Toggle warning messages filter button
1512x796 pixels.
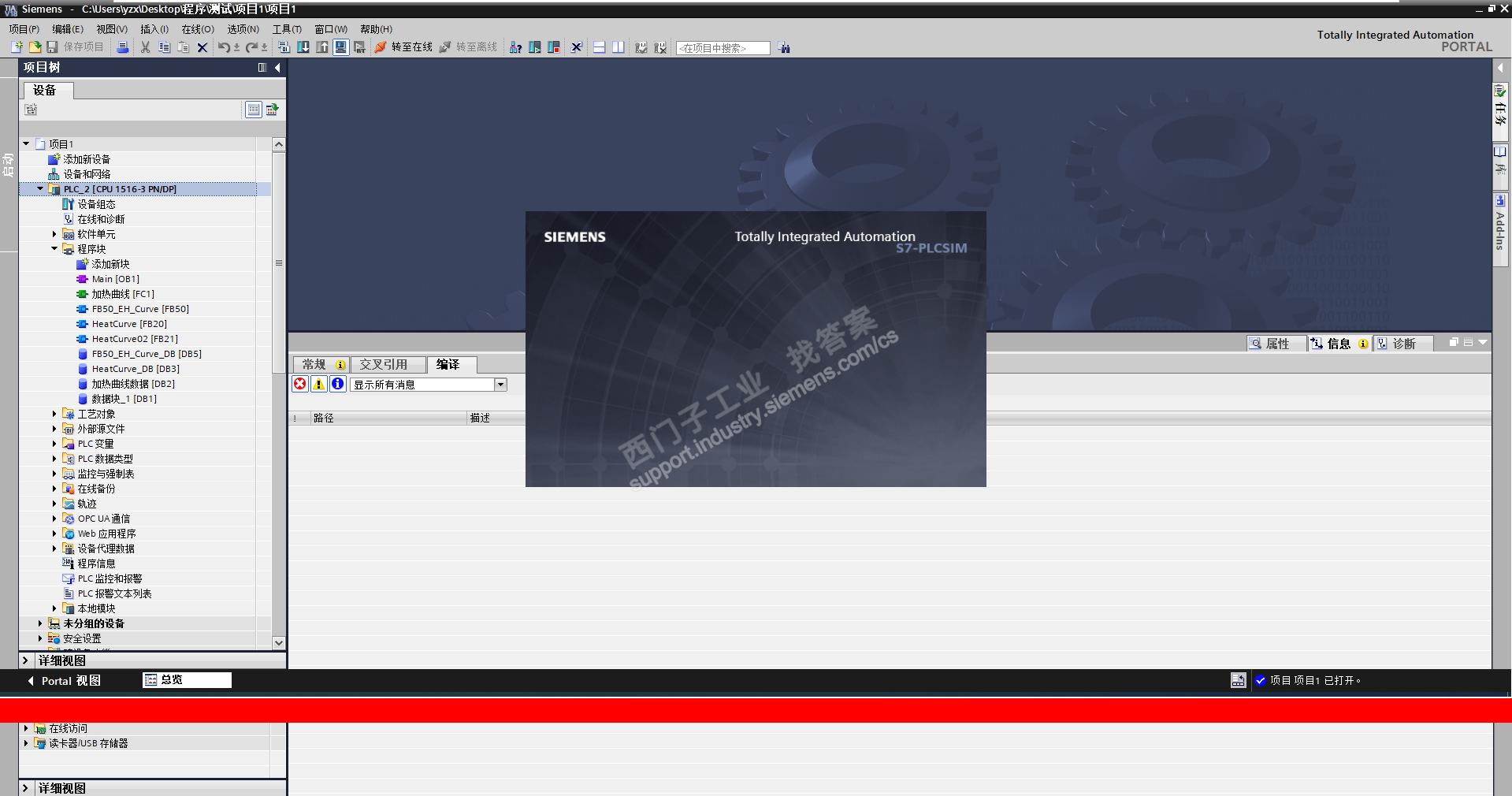[319, 384]
